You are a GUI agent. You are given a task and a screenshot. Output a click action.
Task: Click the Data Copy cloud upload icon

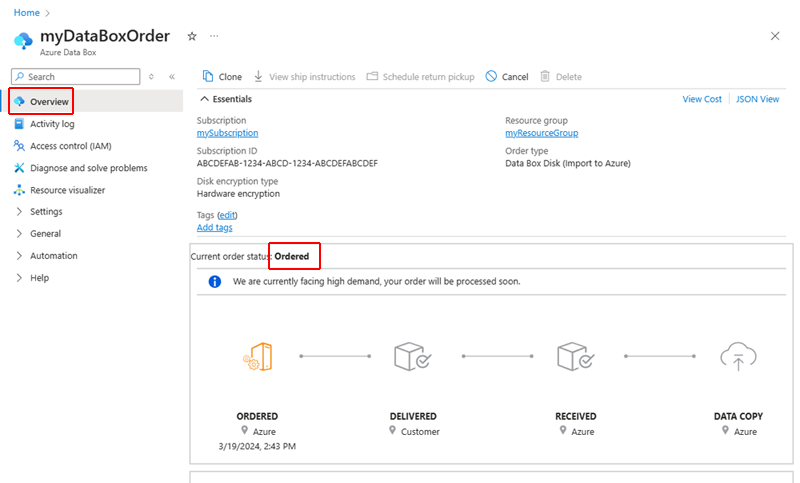738,357
